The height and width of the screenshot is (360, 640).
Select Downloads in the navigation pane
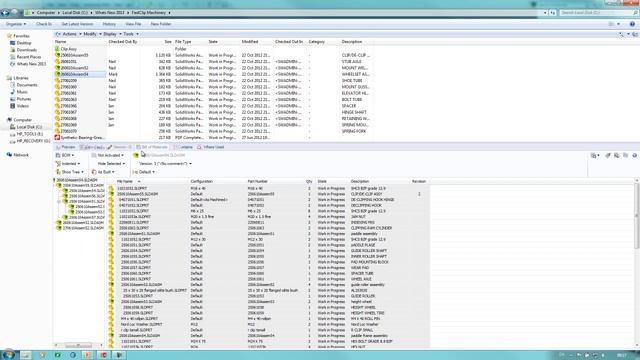(x=27, y=50)
